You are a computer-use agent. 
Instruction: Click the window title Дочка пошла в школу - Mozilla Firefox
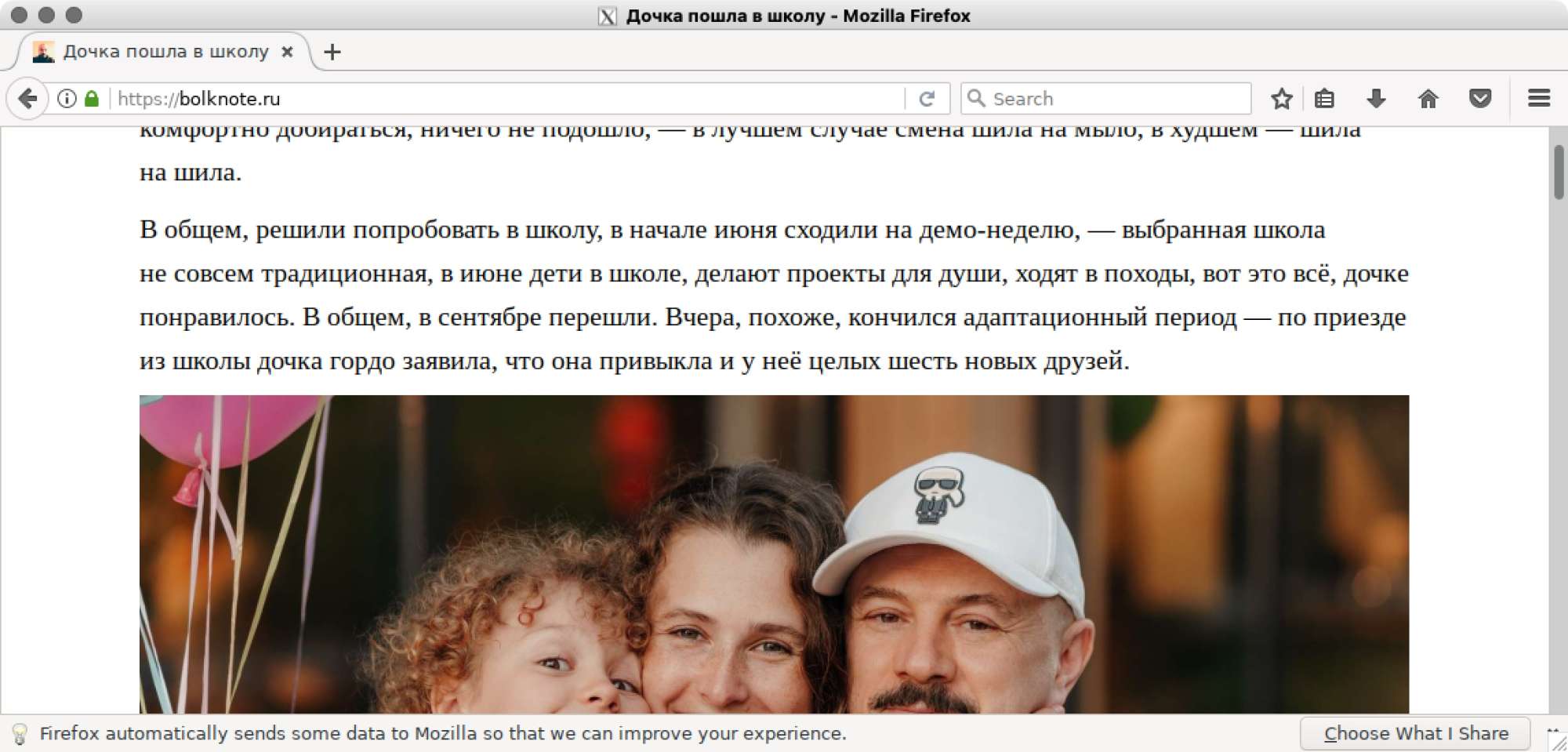(x=798, y=16)
